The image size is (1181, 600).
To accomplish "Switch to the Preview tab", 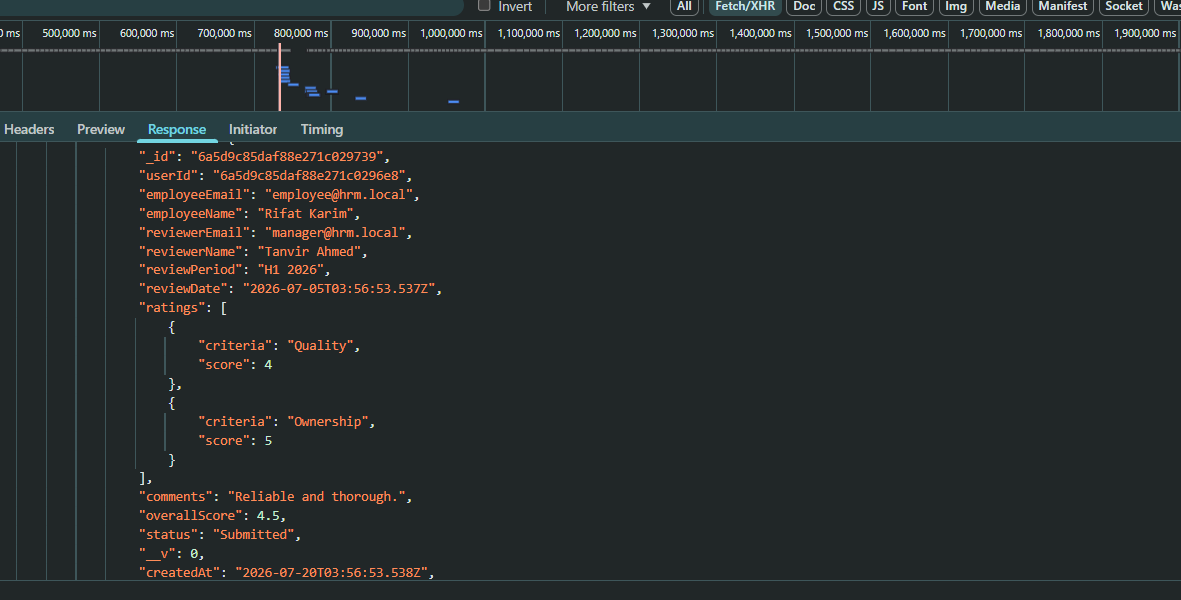I will pos(101,129).
